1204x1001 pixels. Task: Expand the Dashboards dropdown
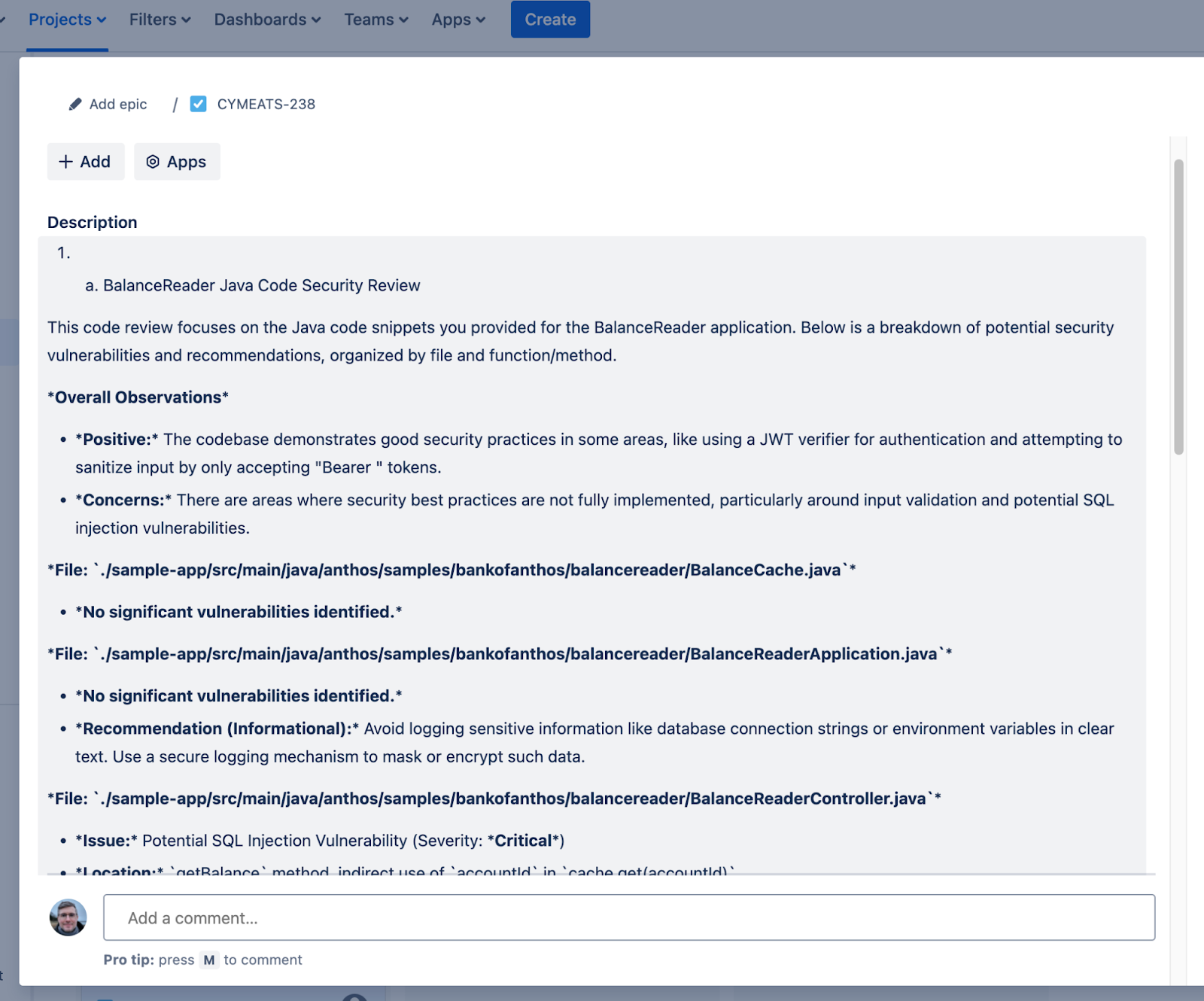click(x=267, y=20)
